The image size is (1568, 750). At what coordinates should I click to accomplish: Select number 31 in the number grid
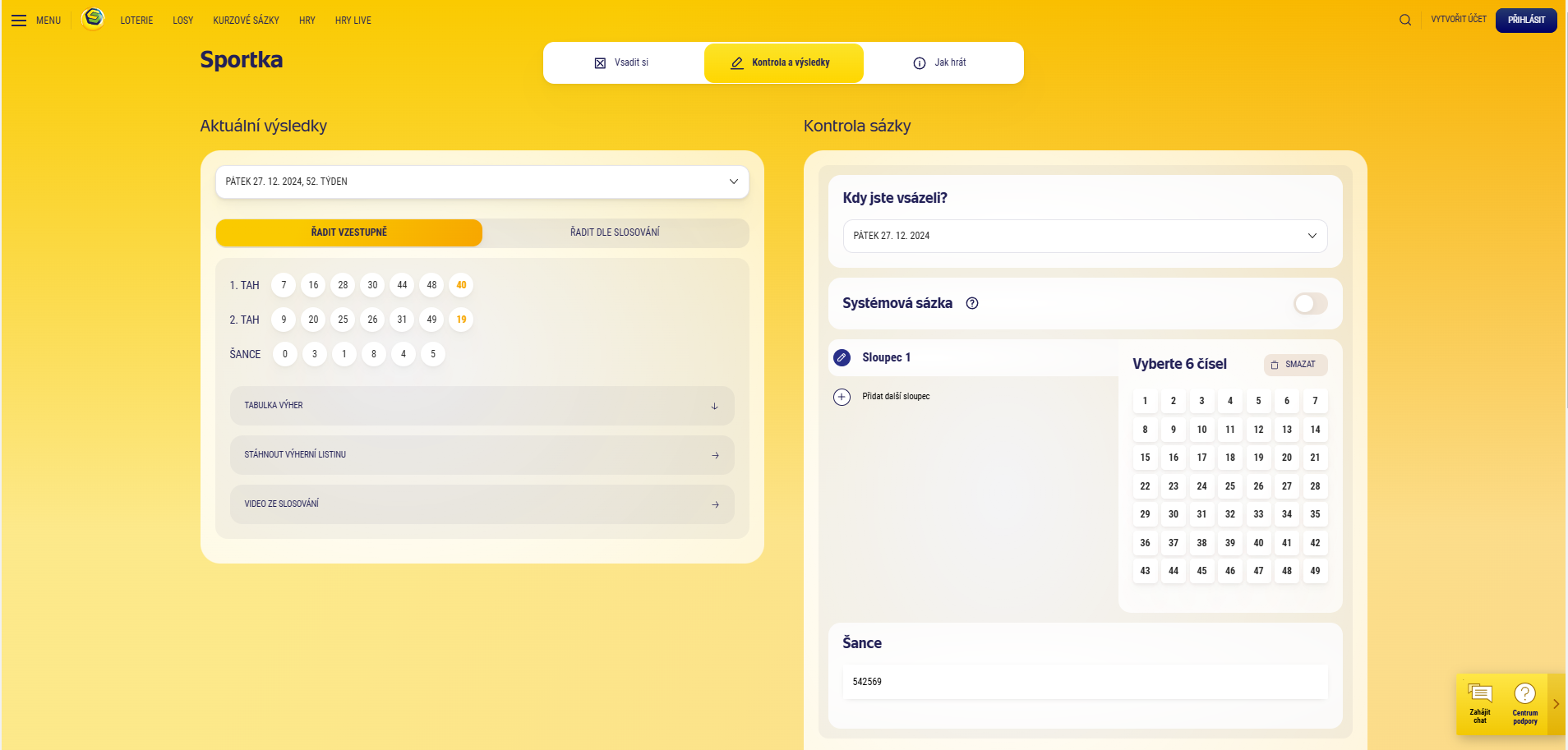(1201, 514)
